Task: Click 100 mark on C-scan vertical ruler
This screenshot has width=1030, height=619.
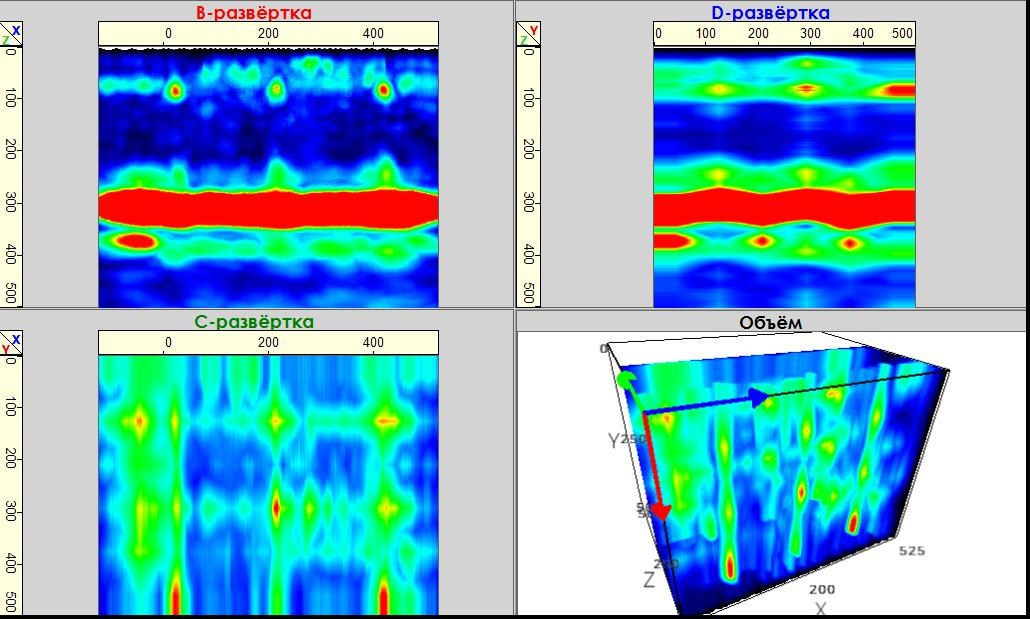Action: point(11,408)
